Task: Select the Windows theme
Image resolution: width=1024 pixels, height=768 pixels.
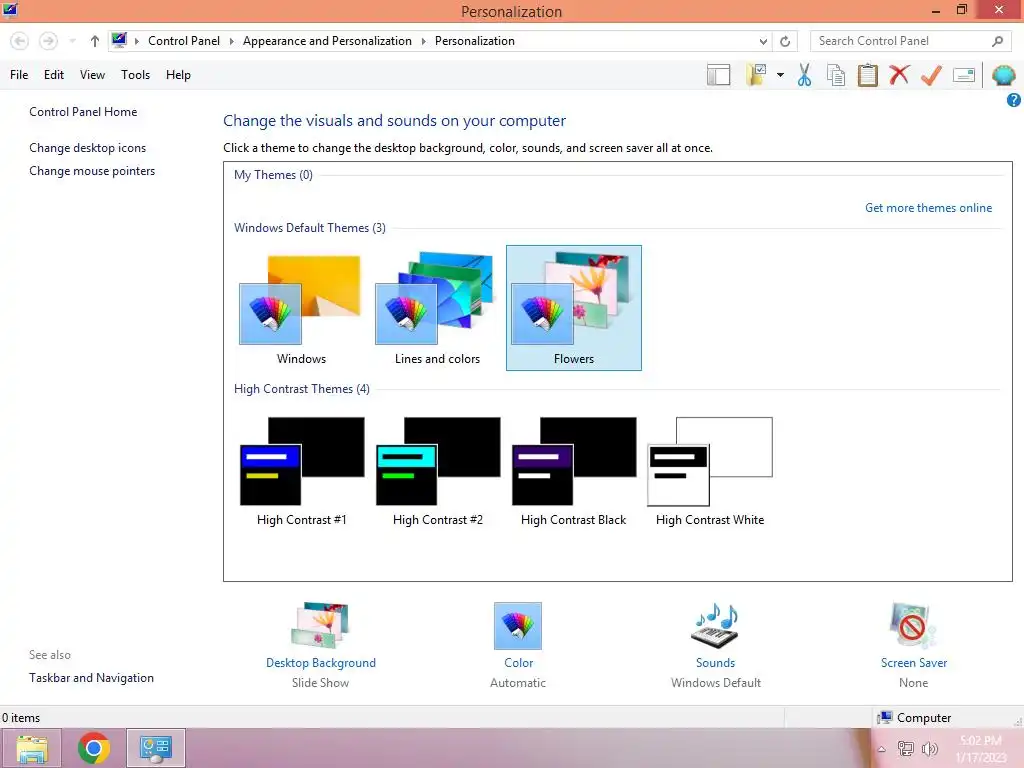Action: click(x=301, y=308)
